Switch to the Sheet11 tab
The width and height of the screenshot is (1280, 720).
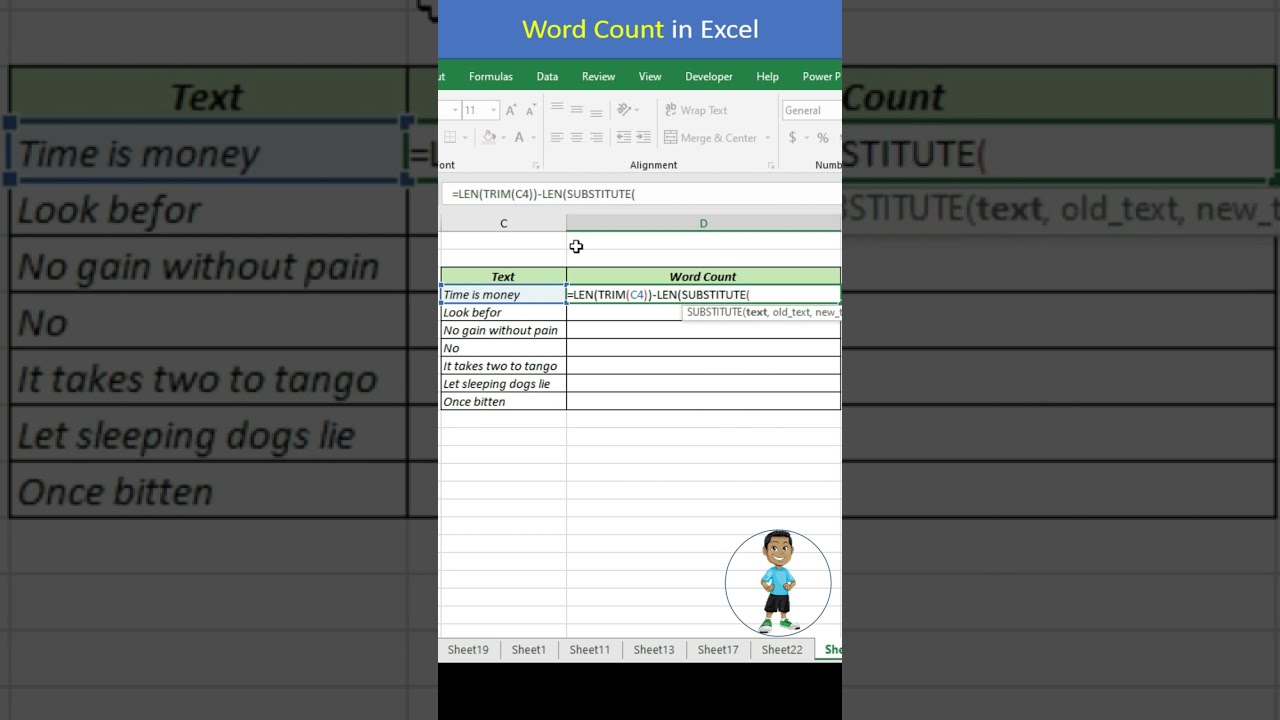(x=590, y=650)
